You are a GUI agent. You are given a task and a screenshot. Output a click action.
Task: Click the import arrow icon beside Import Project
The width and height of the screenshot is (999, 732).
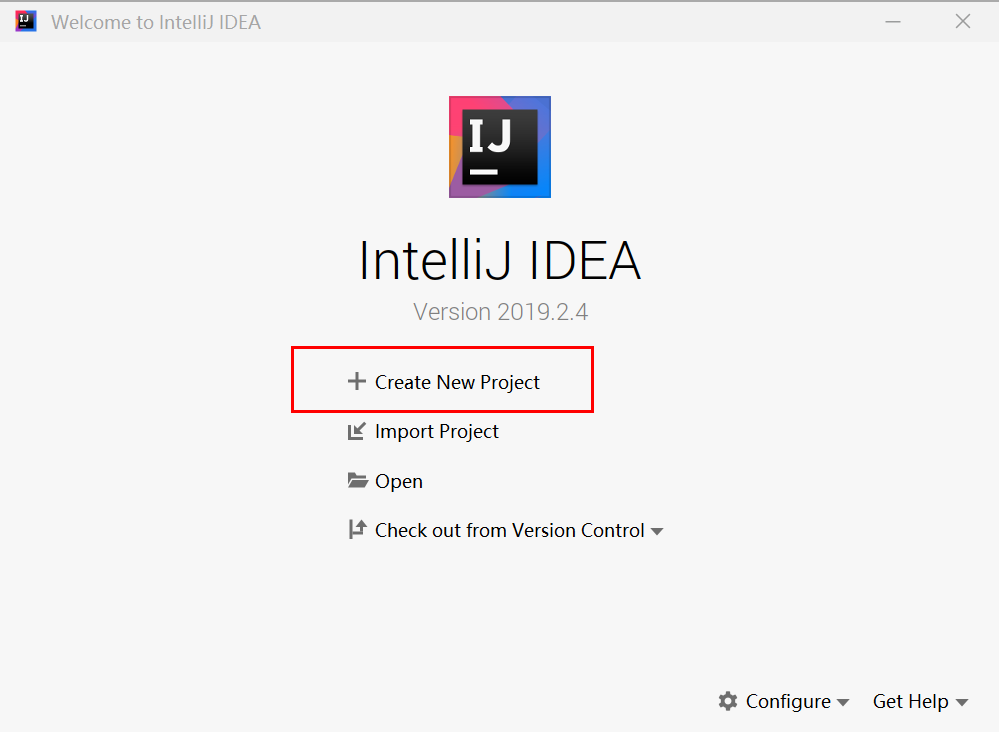pyautogui.click(x=357, y=431)
